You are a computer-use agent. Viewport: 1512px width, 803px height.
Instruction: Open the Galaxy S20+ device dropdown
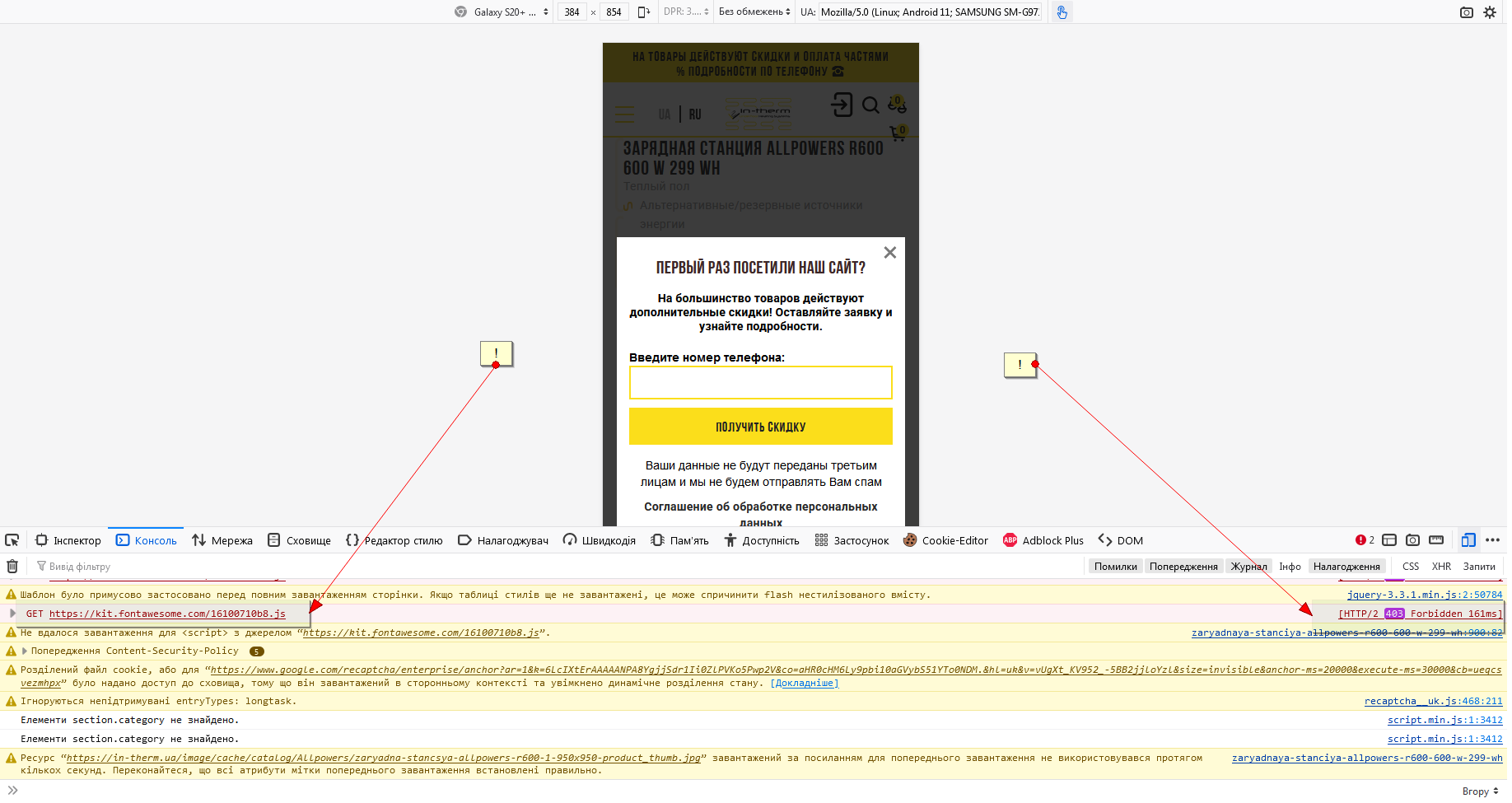click(502, 12)
